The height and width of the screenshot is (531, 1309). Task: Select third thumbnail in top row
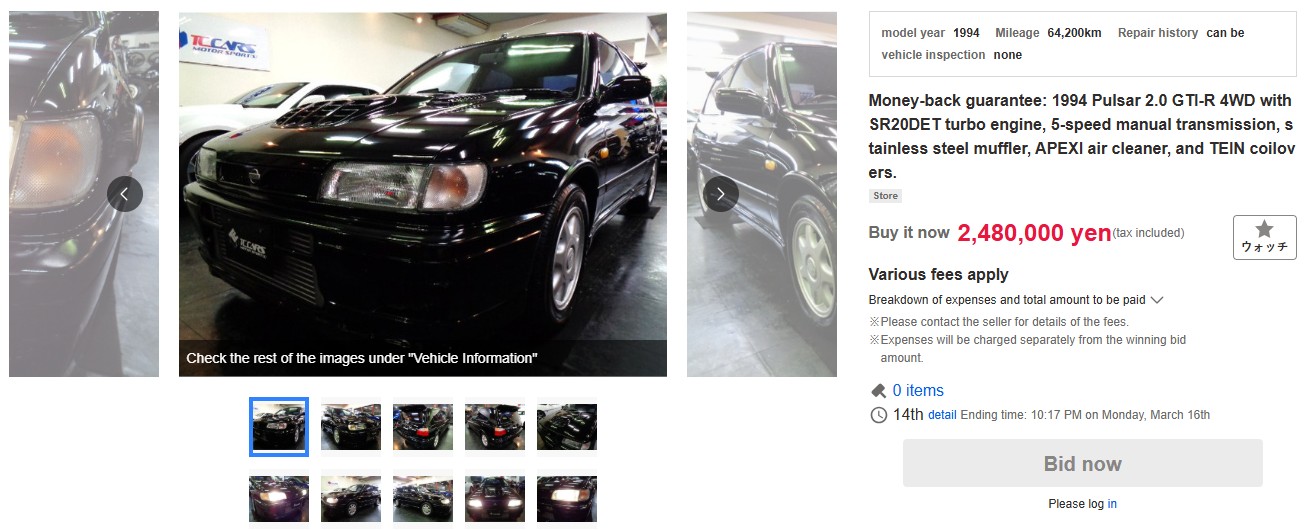pyautogui.click(x=423, y=427)
